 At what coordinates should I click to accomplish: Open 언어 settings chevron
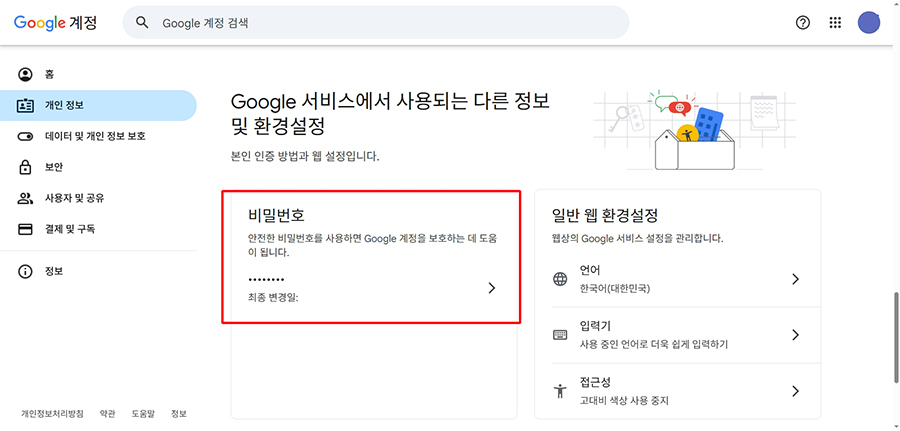click(x=795, y=279)
